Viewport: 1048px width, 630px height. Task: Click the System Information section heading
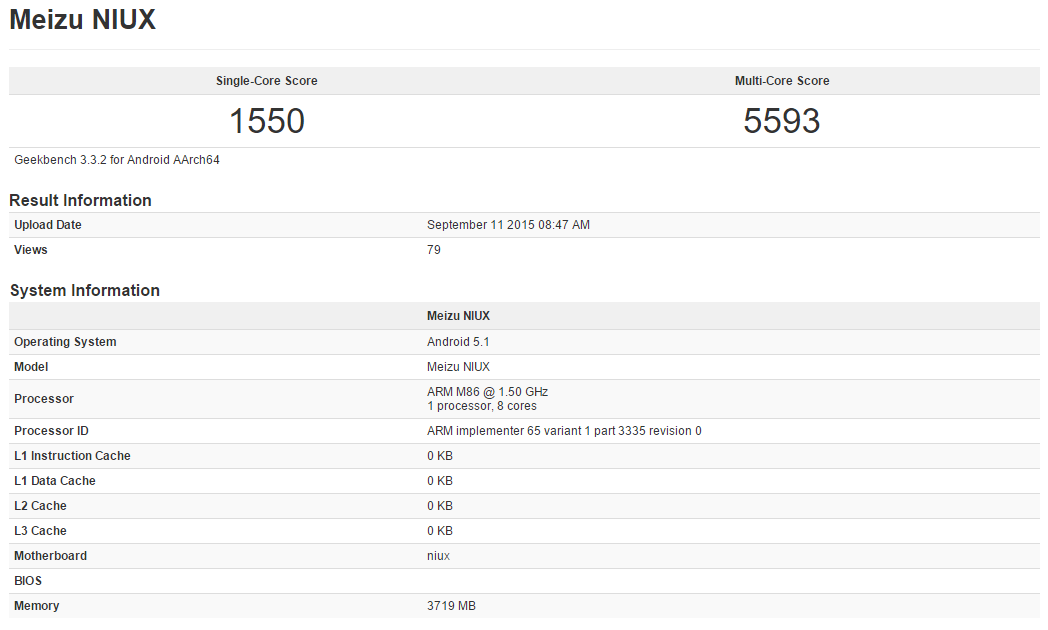(x=85, y=290)
